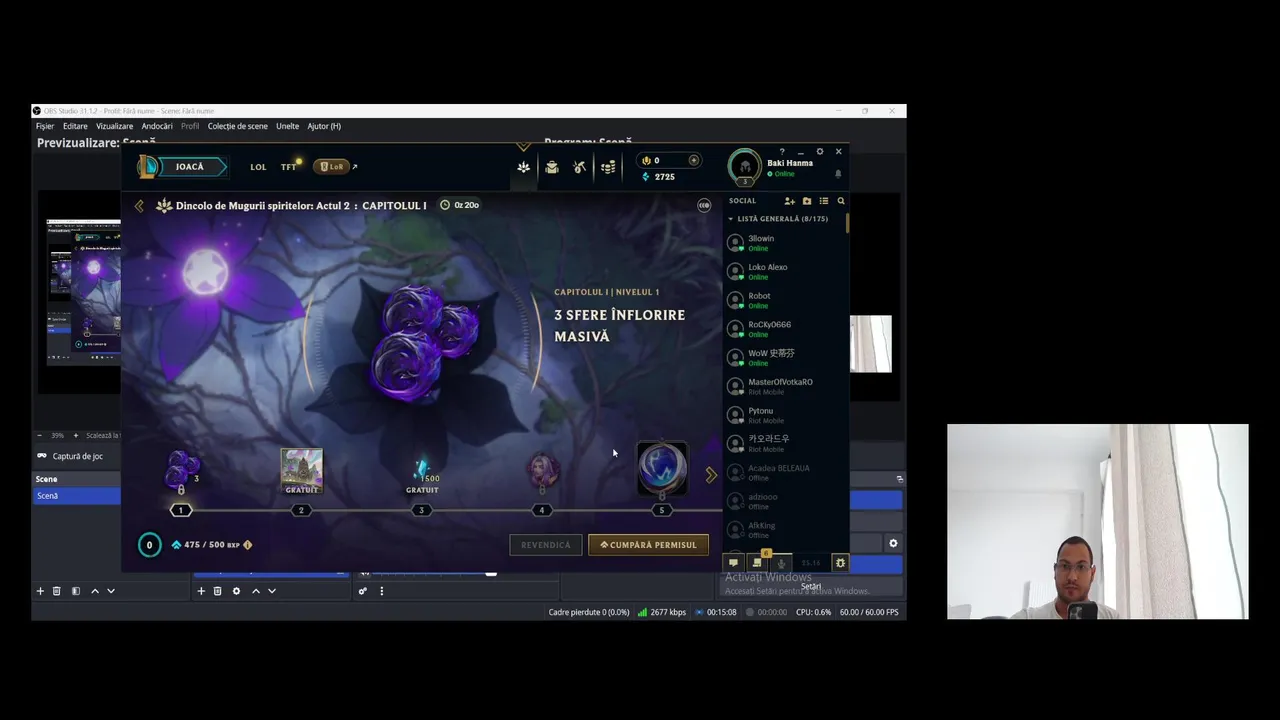Viewport: 1280px width, 720px height.
Task: Expand the chevron above top bar
Action: pyautogui.click(x=524, y=146)
